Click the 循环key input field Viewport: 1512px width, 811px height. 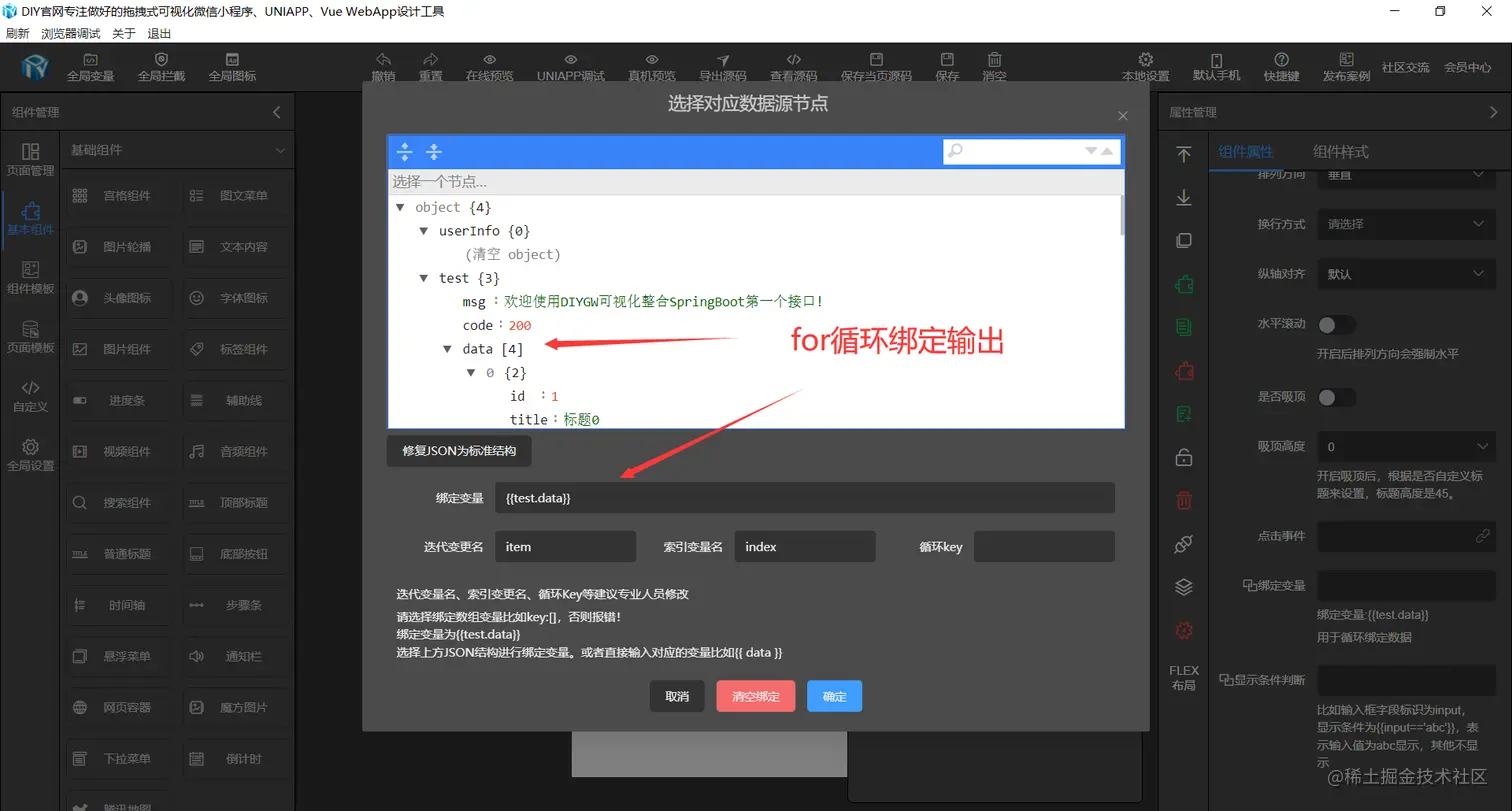1043,546
